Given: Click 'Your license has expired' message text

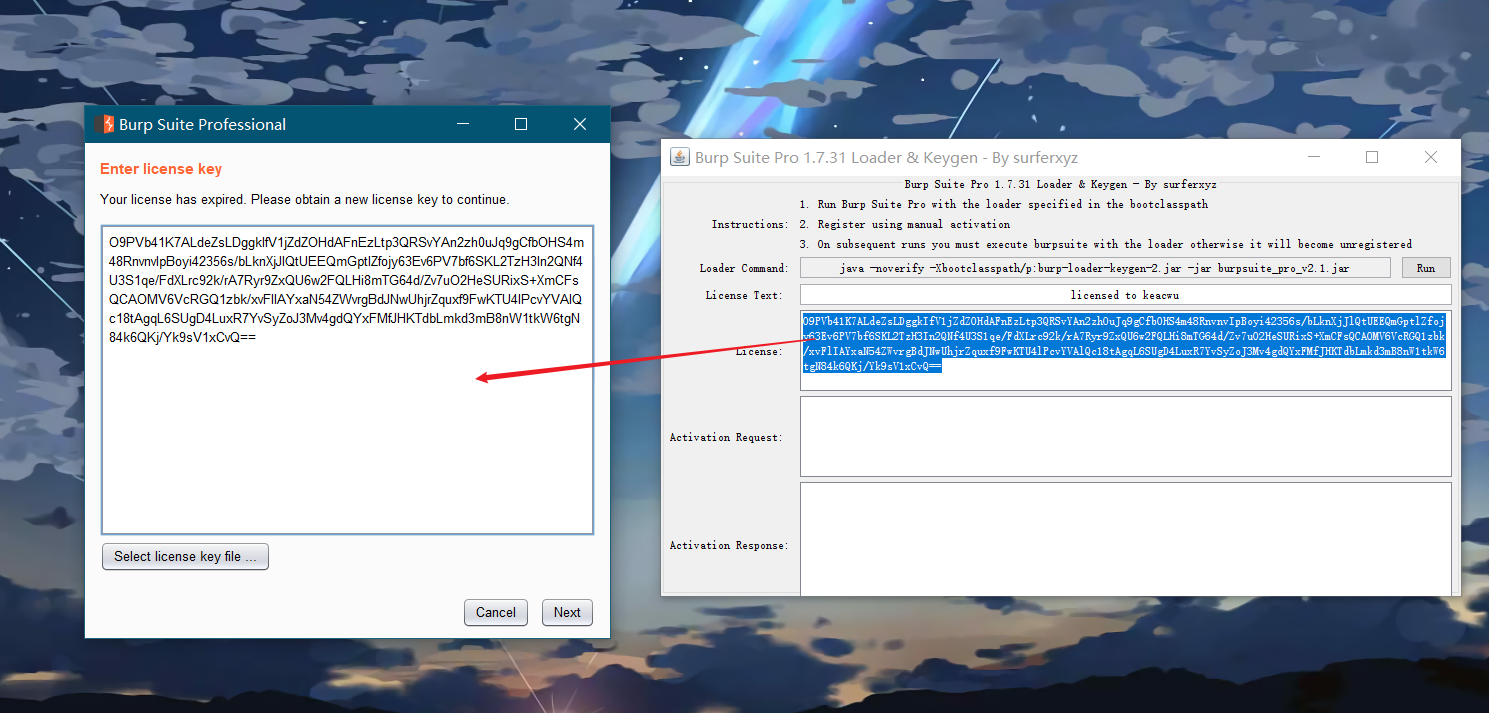Looking at the screenshot, I should tap(305, 199).
